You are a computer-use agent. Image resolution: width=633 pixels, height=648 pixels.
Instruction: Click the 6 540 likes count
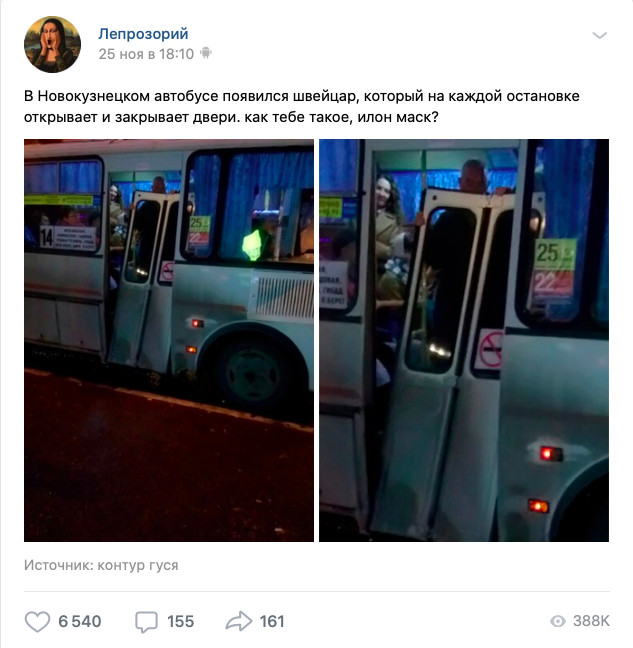click(x=80, y=621)
